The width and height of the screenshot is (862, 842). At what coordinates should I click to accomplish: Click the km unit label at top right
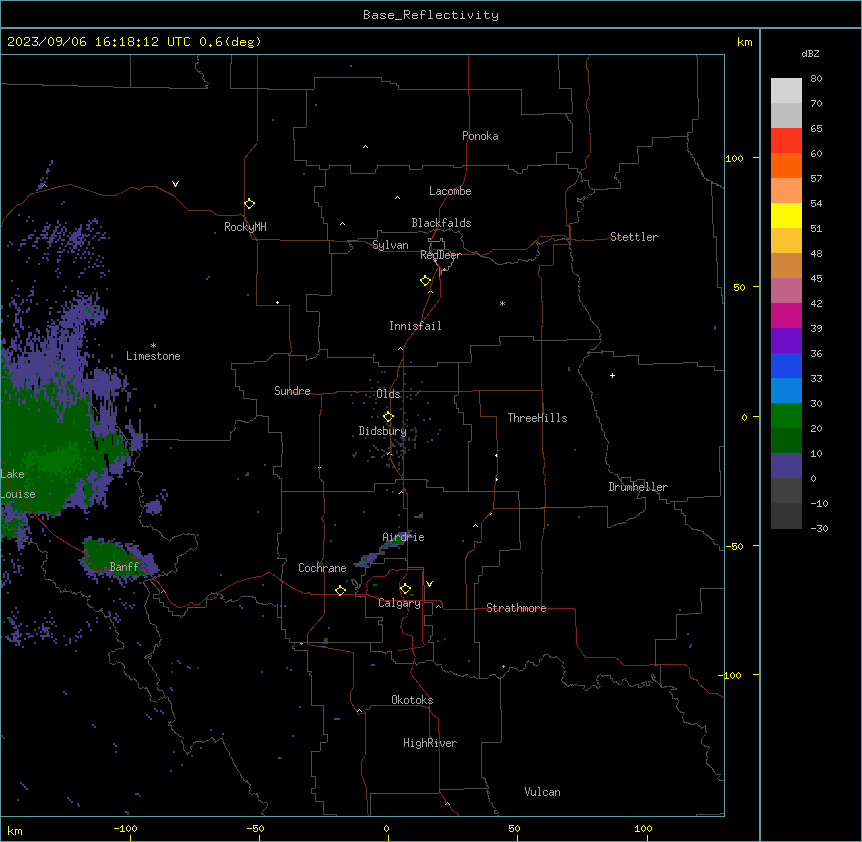click(x=745, y=42)
